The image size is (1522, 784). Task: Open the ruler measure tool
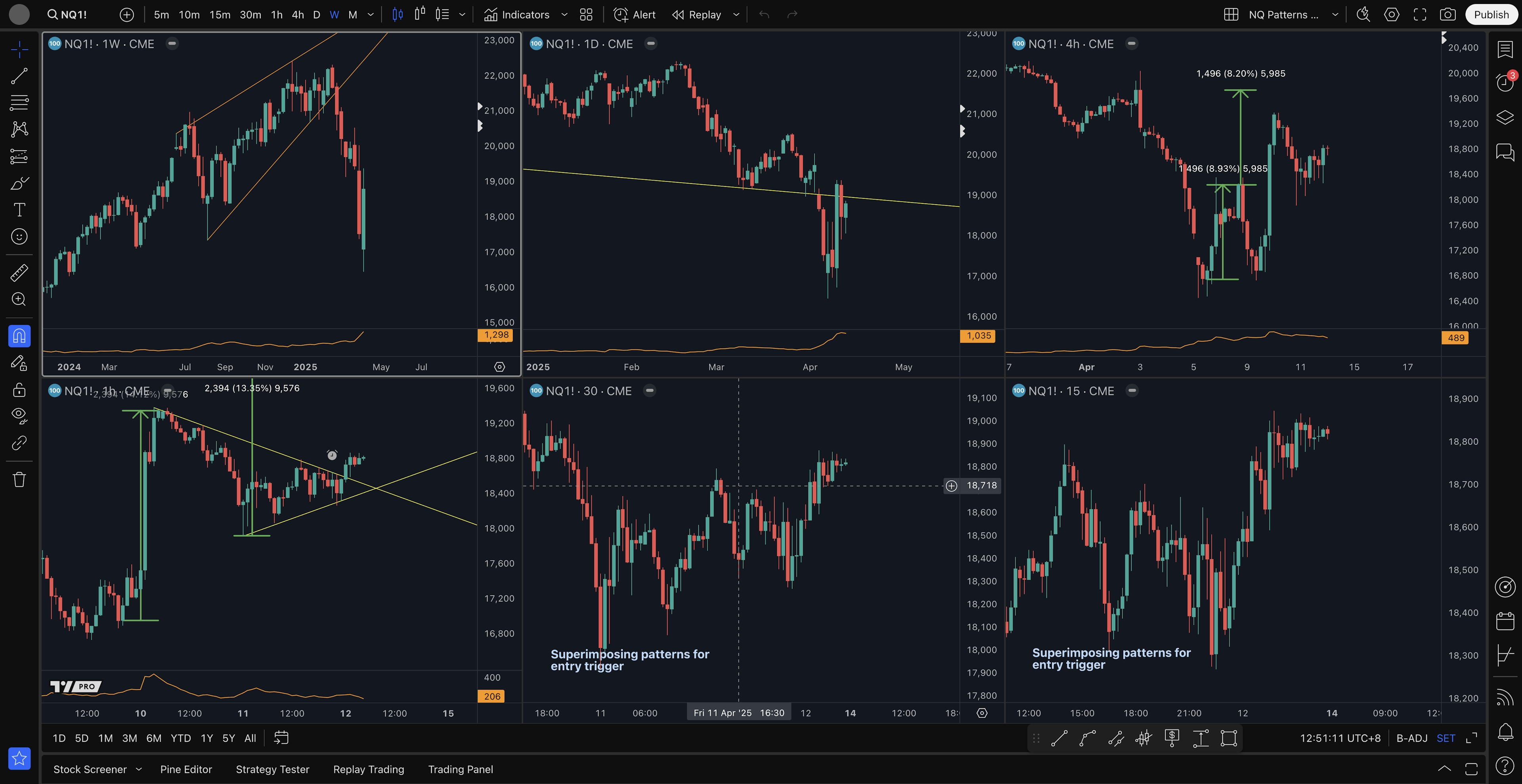pyautogui.click(x=19, y=273)
